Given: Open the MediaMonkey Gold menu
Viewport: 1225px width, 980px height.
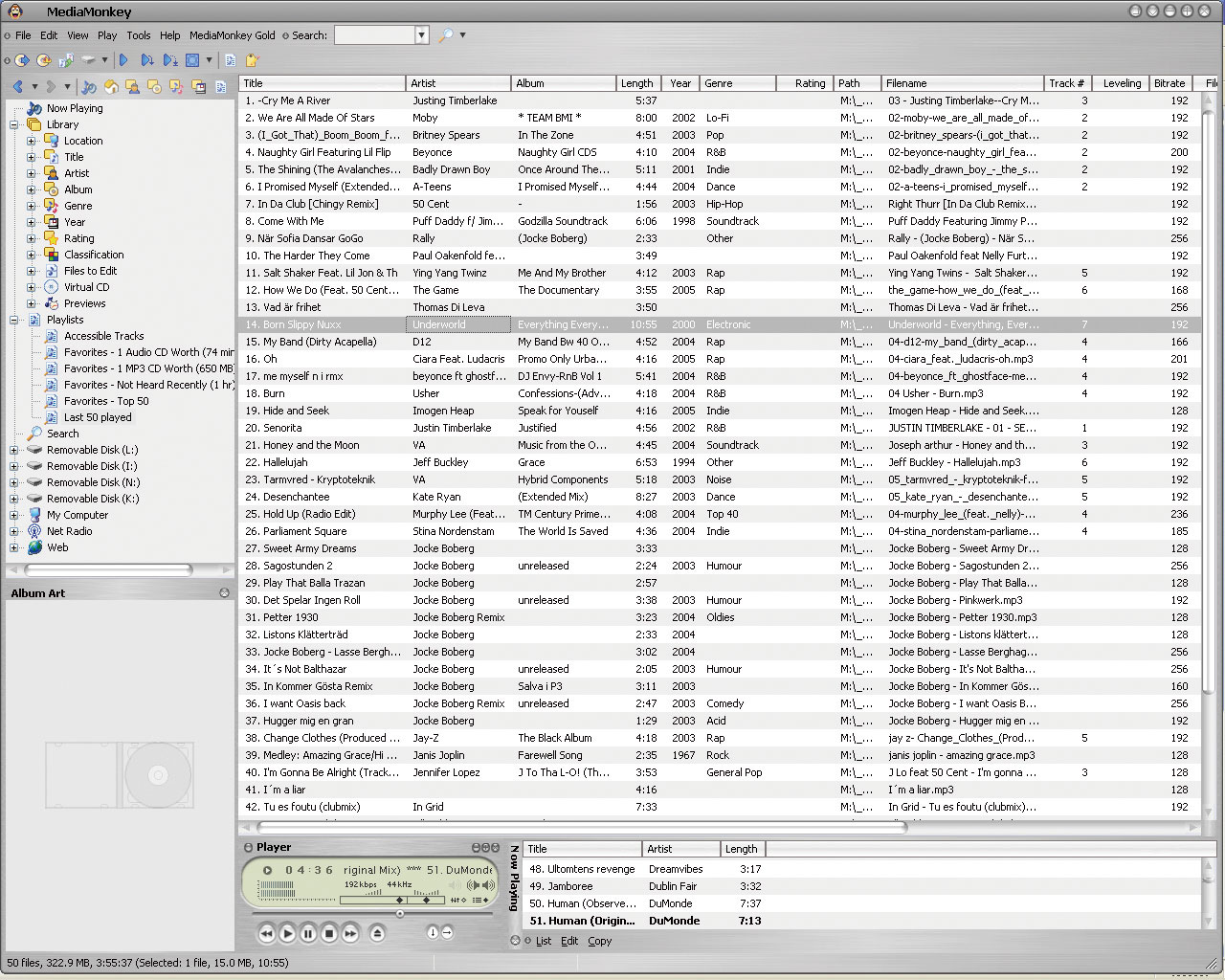Looking at the screenshot, I should click(232, 35).
